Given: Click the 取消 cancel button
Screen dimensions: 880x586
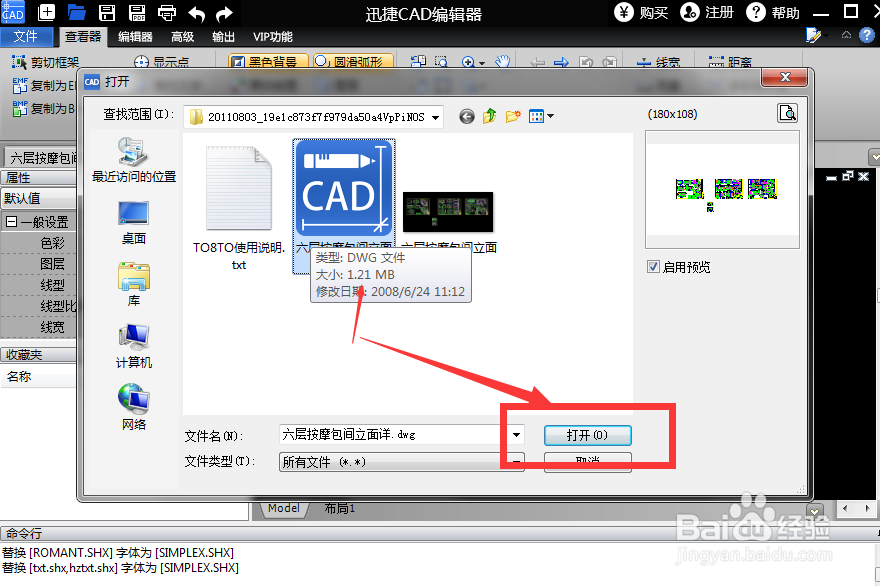Looking at the screenshot, I should [x=587, y=462].
